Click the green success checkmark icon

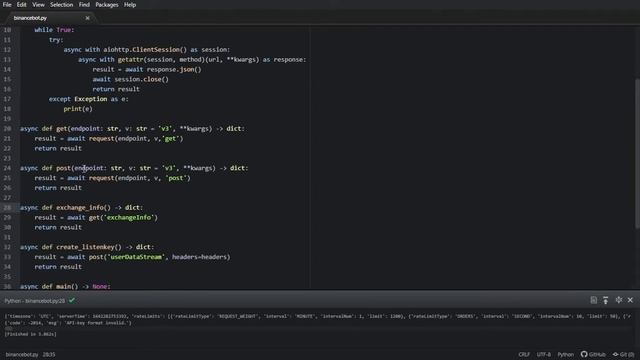pos(72,300)
